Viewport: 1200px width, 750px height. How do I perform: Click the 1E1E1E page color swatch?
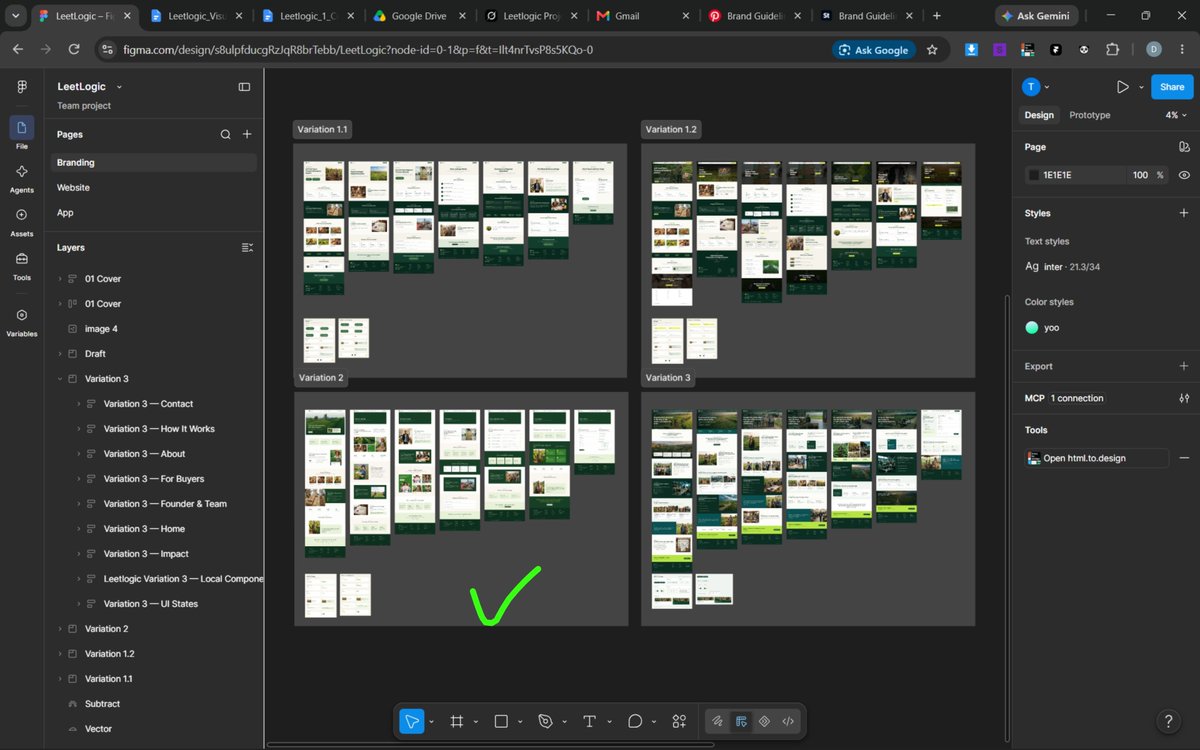(1033, 175)
